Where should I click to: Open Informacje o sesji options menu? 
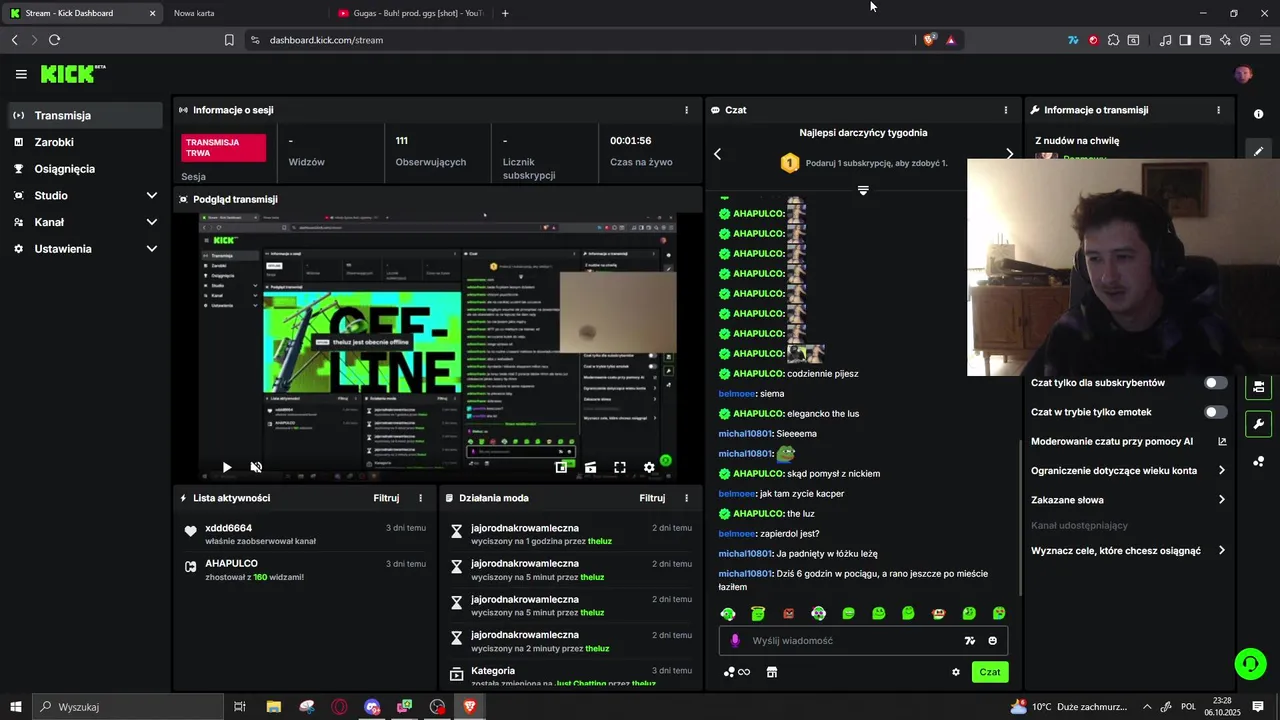[x=686, y=110]
